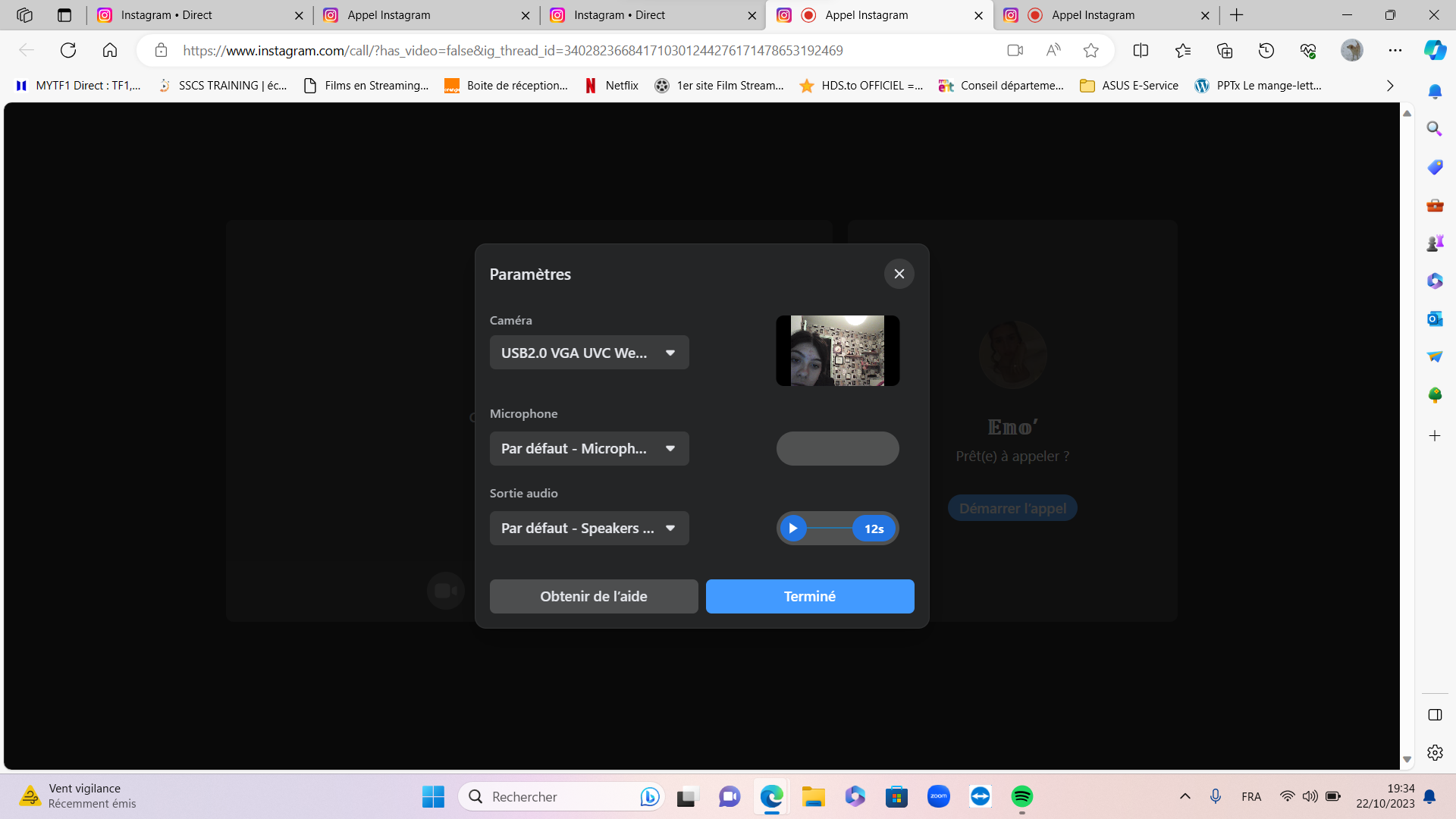Viewport: 1456px width, 819px height.
Task: Open the Collections icon in Edge toolbar
Action: tap(1223, 51)
